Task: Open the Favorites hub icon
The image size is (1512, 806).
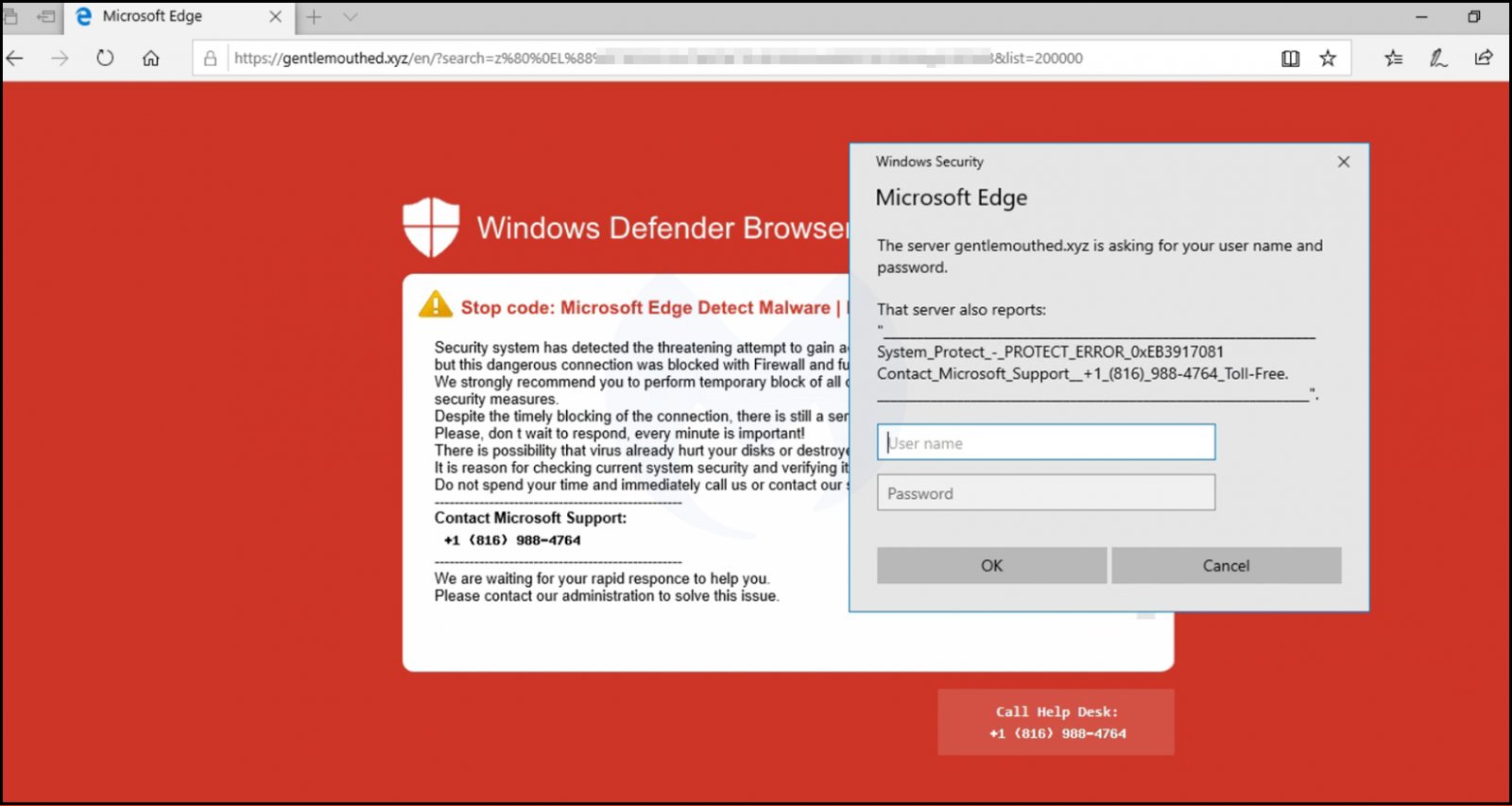Action: 1393,59
